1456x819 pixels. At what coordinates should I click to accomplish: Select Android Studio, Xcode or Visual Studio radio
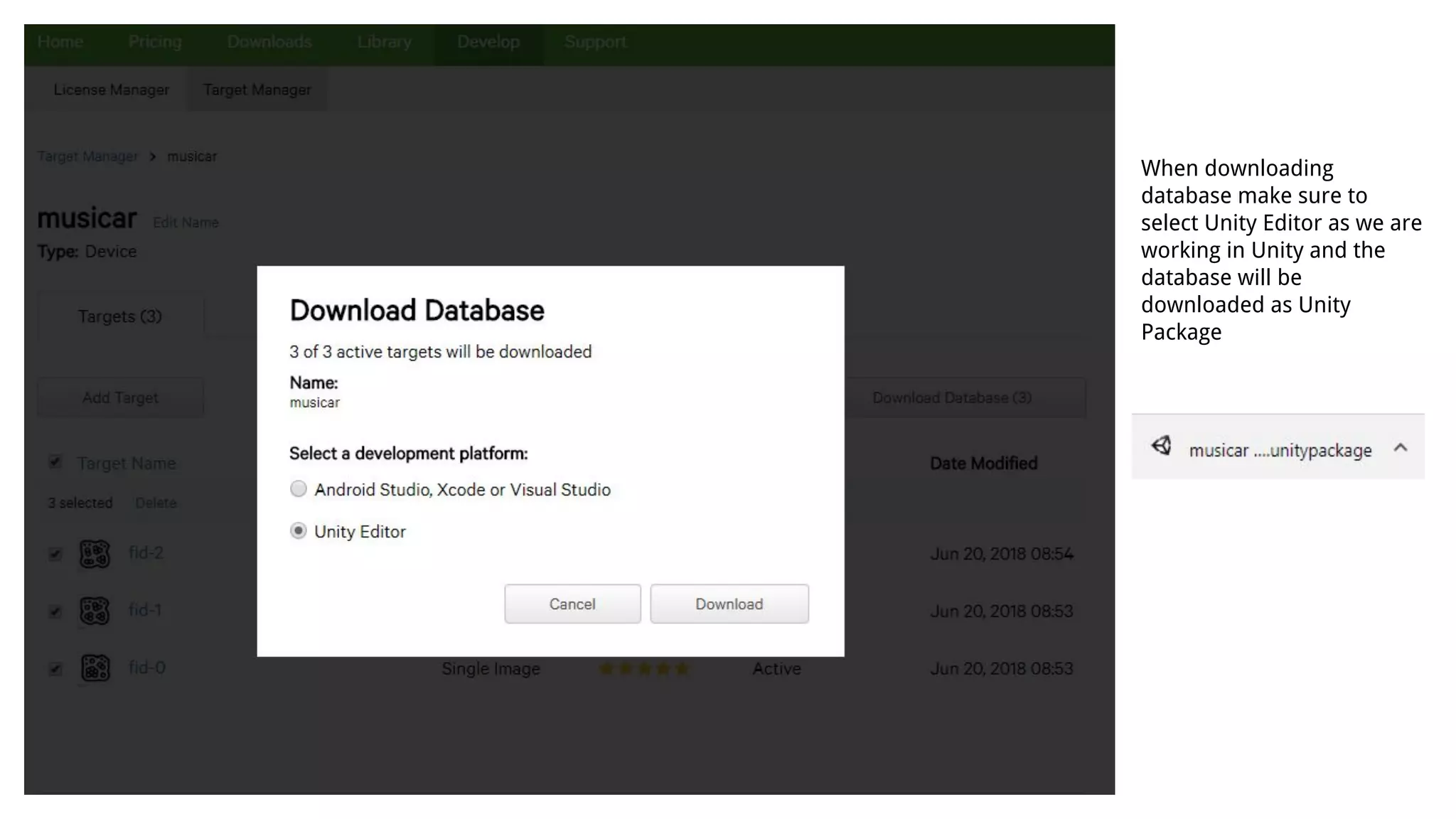click(x=299, y=489)
